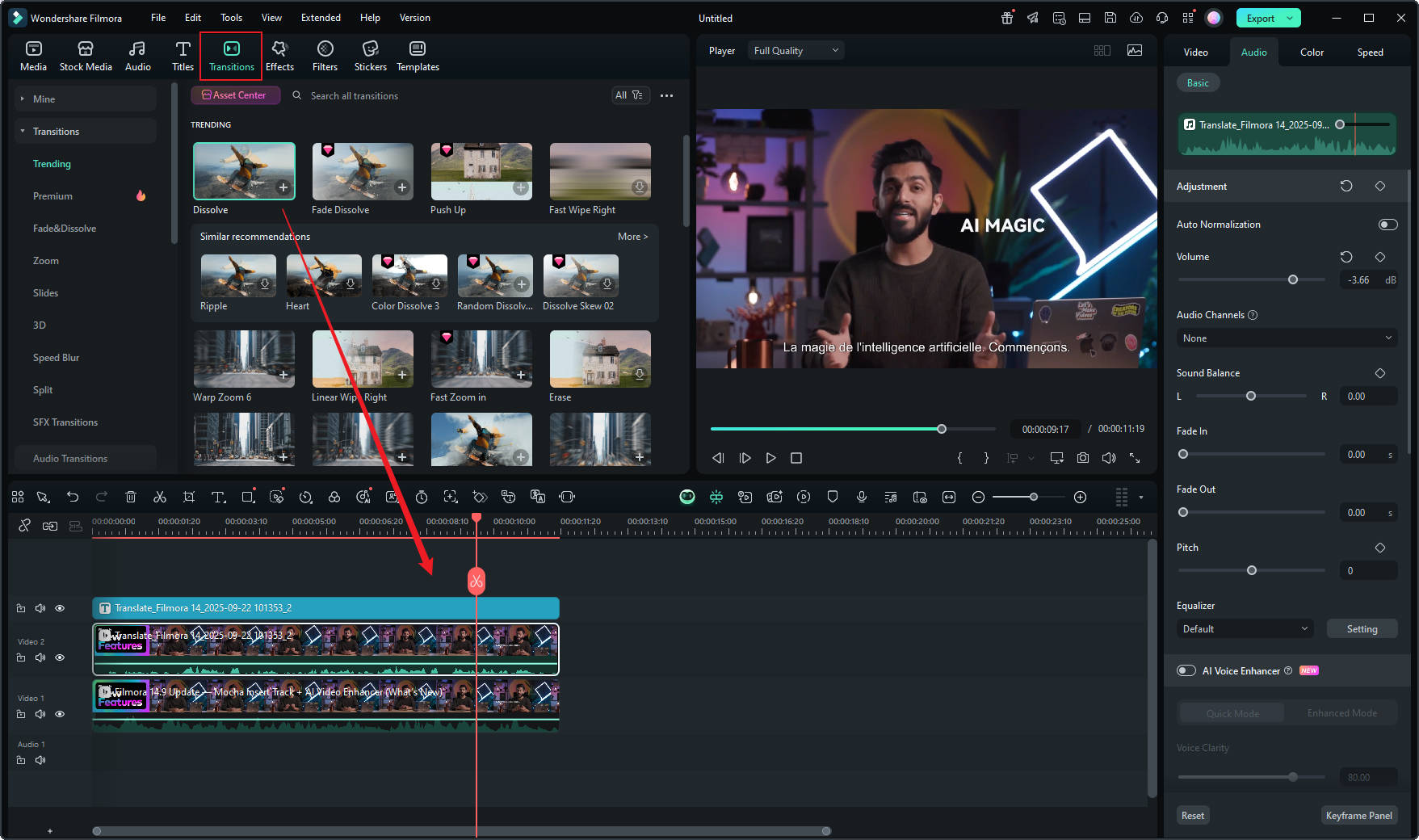The image size is (1419, 840).
Task: Open the File menu
Action: (x=158, y=18)
